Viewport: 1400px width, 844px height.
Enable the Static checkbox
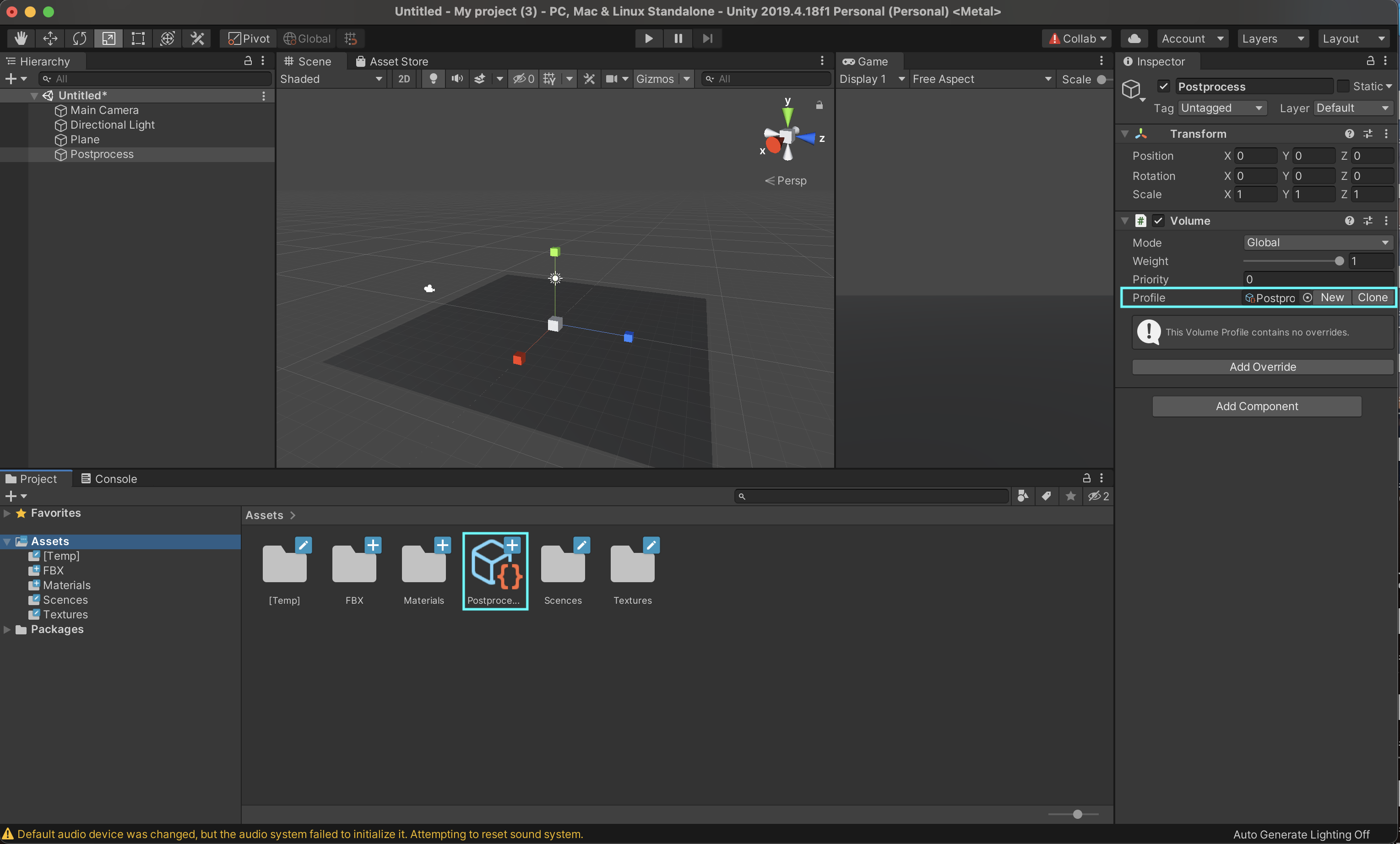tap(1343, 87)
